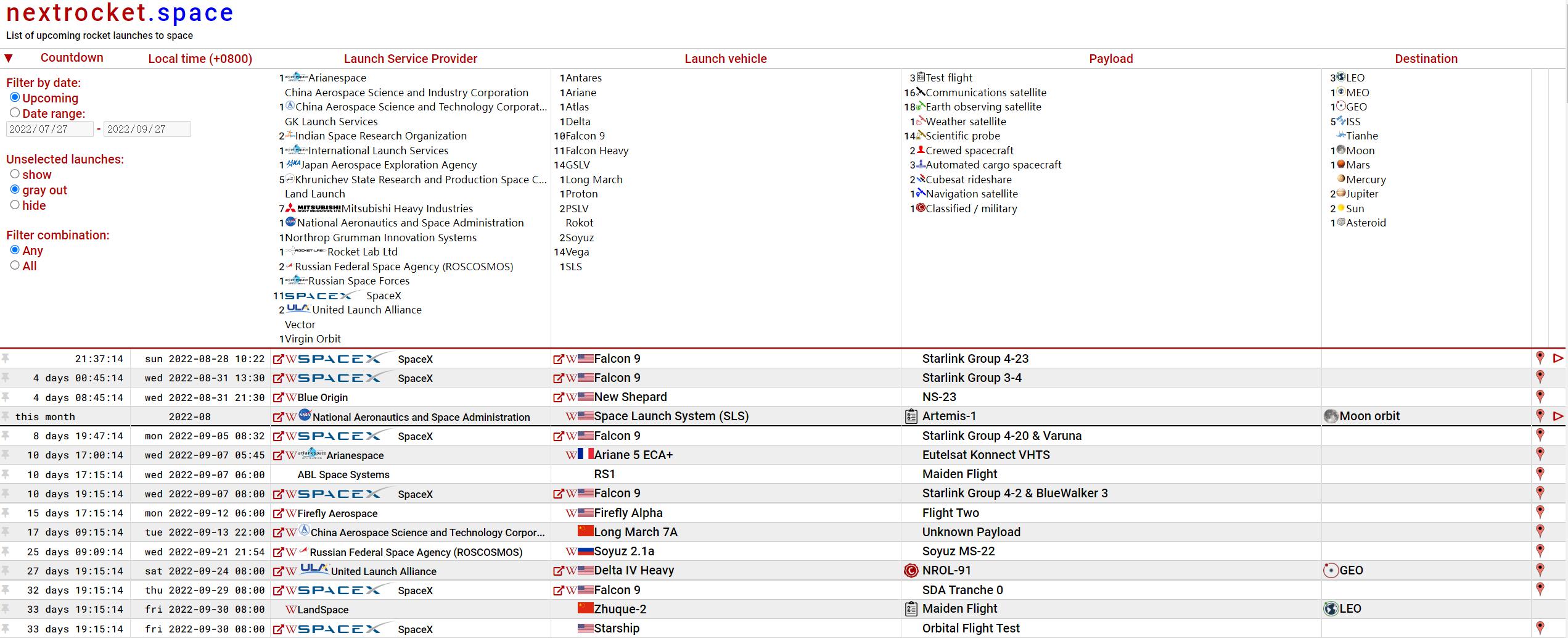This screenshot has height=638, width=1568.
Task: Click the Moon icon beside Moon orbit destination
Action: point(1331,416)
